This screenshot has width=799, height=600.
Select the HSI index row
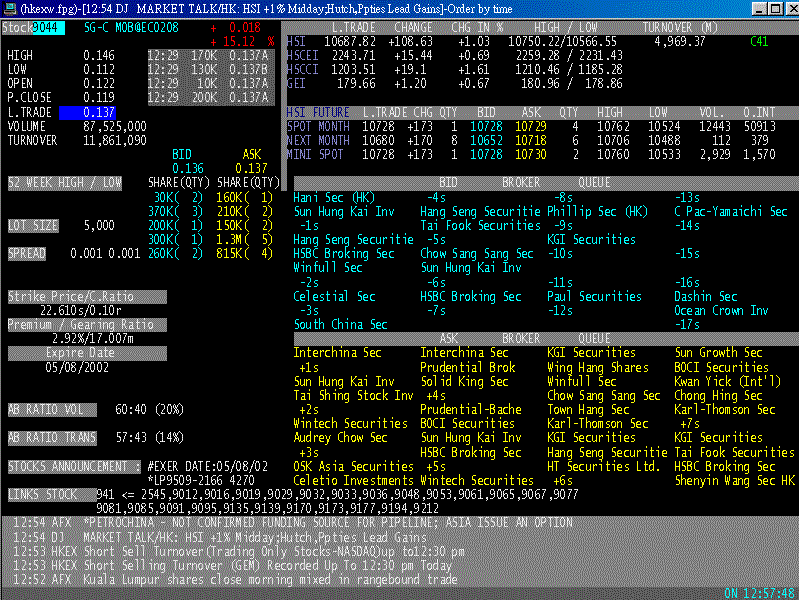[x=527, y=42]
